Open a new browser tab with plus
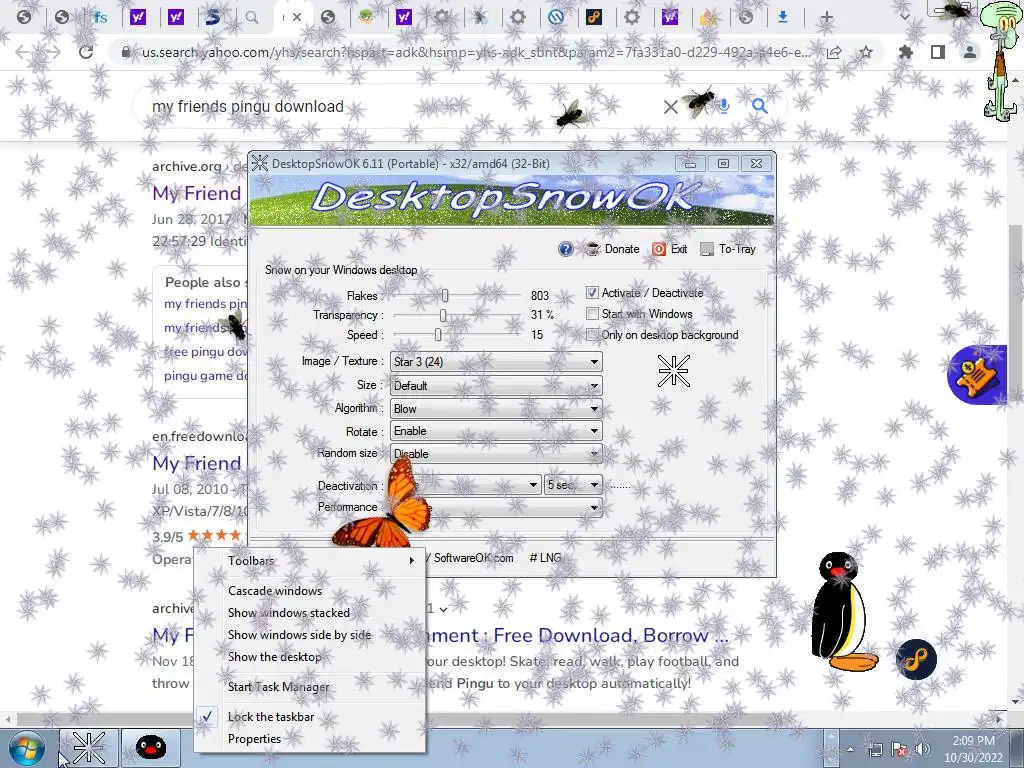 [x=826, y=17]
